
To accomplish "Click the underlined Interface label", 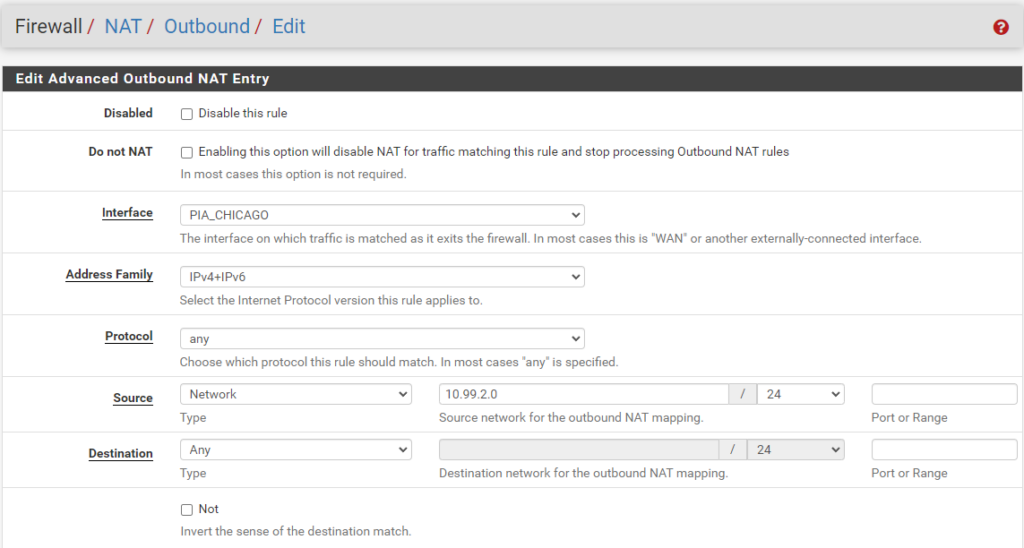I will (x=127, y=213).
